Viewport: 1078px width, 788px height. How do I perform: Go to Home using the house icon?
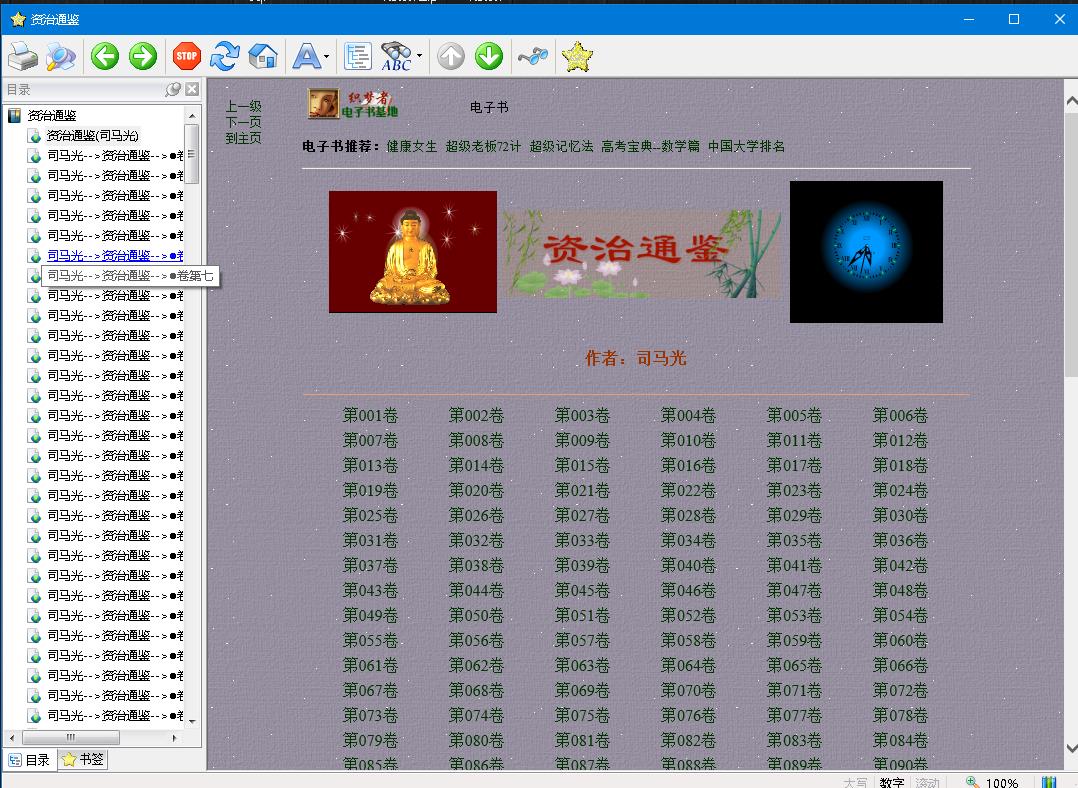click(263, 56)
